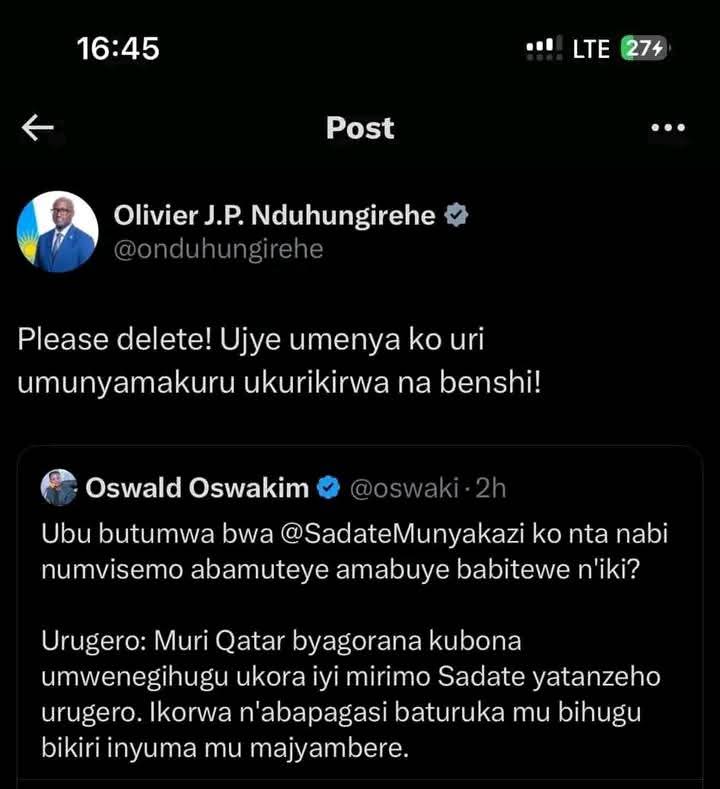Tap Oswald Oswakim's small avatar
The width and height of the screenshot is (720, 789).
tap(59, 488)
